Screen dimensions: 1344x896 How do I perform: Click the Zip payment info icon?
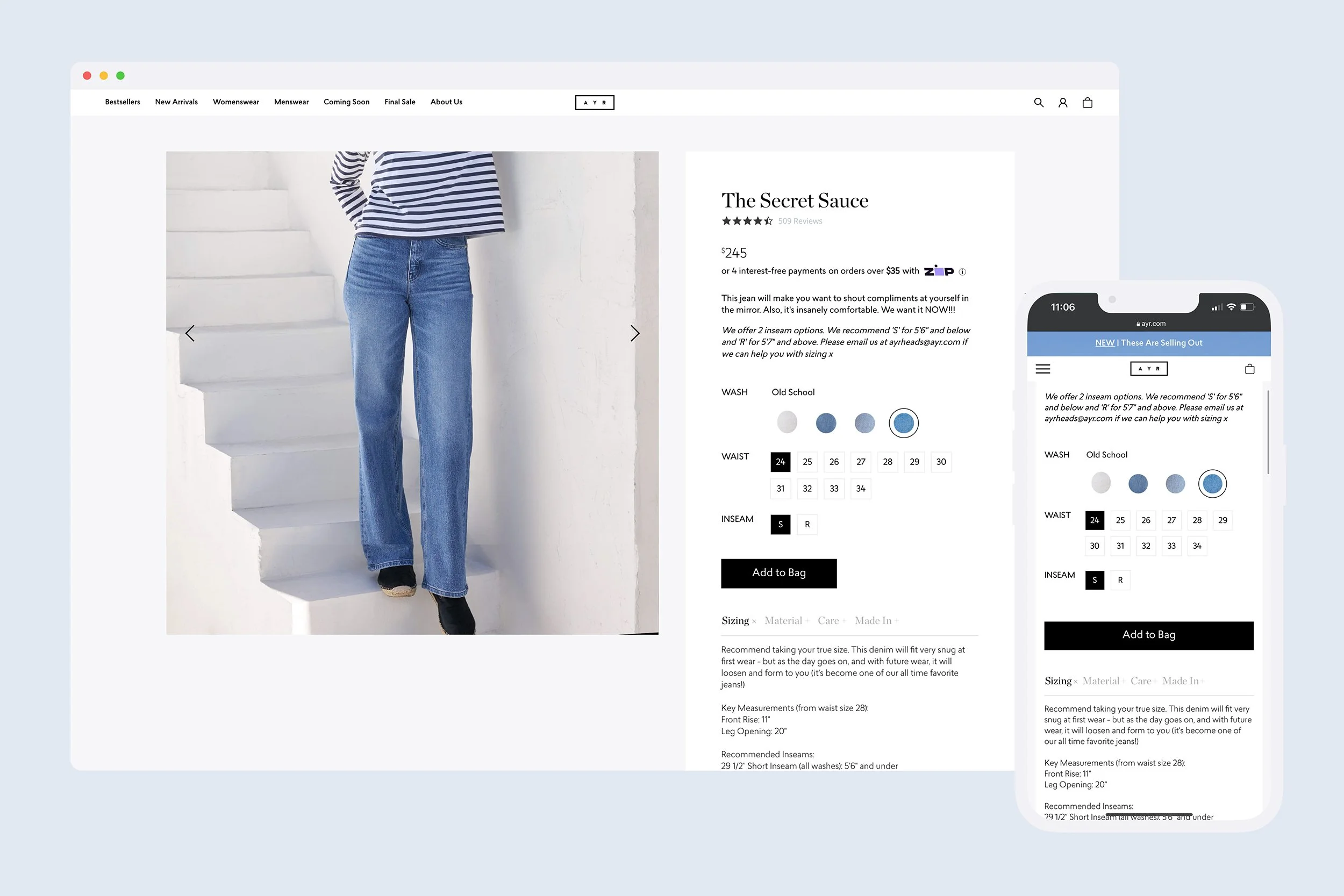[x=962, y=272]
